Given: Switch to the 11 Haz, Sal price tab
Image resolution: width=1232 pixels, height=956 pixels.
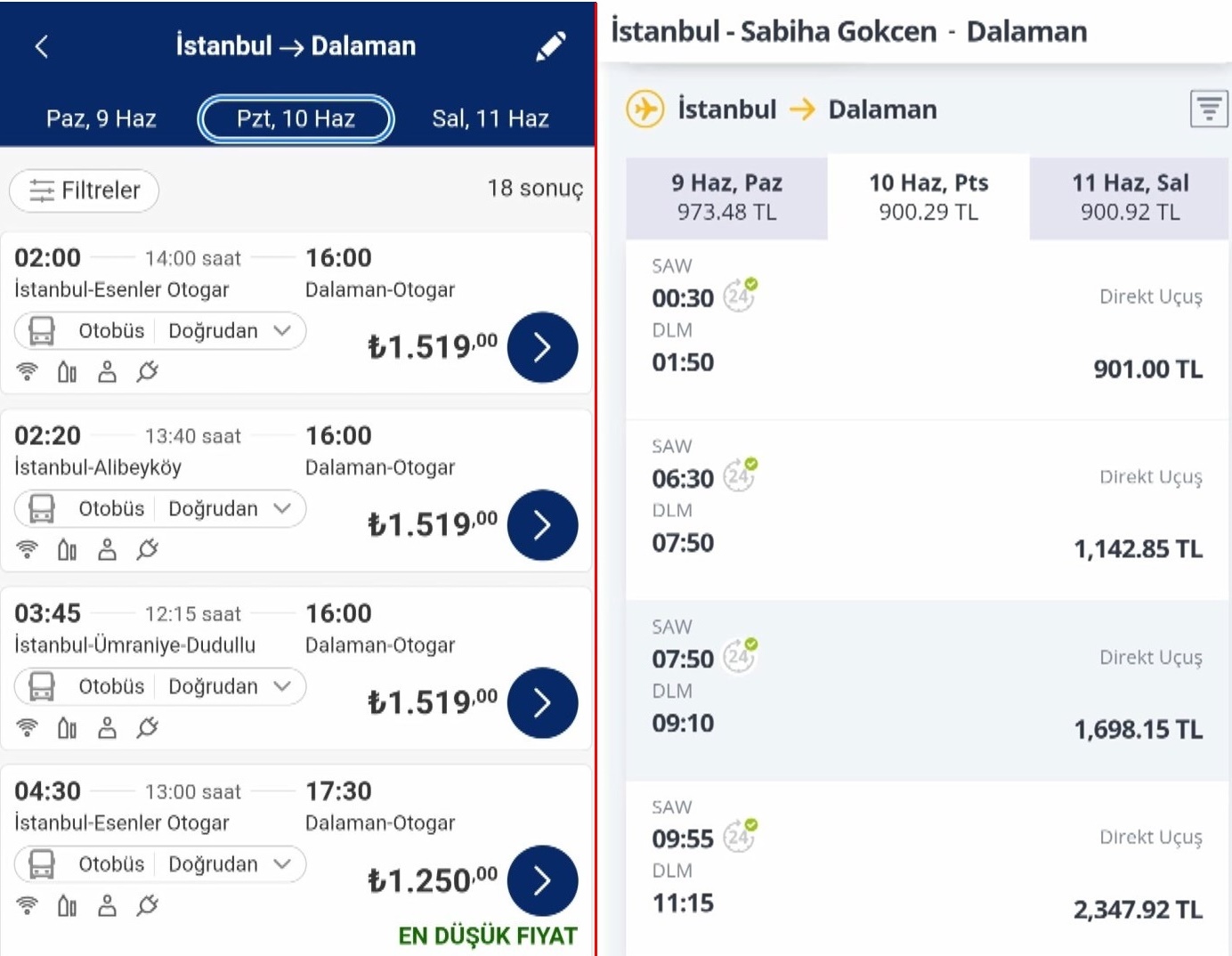Looking at the screenshot, I should coord(1130,198).
